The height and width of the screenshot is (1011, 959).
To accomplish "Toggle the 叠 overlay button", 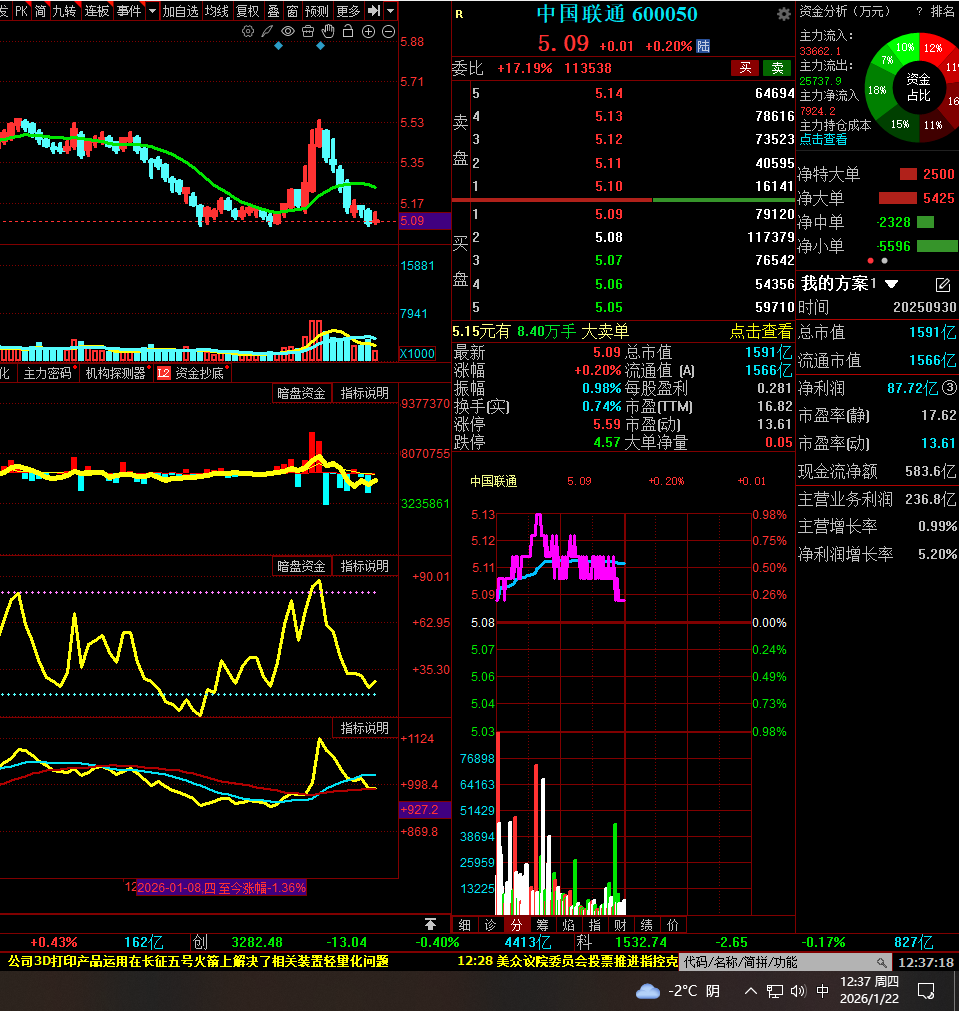I will 273,11.
